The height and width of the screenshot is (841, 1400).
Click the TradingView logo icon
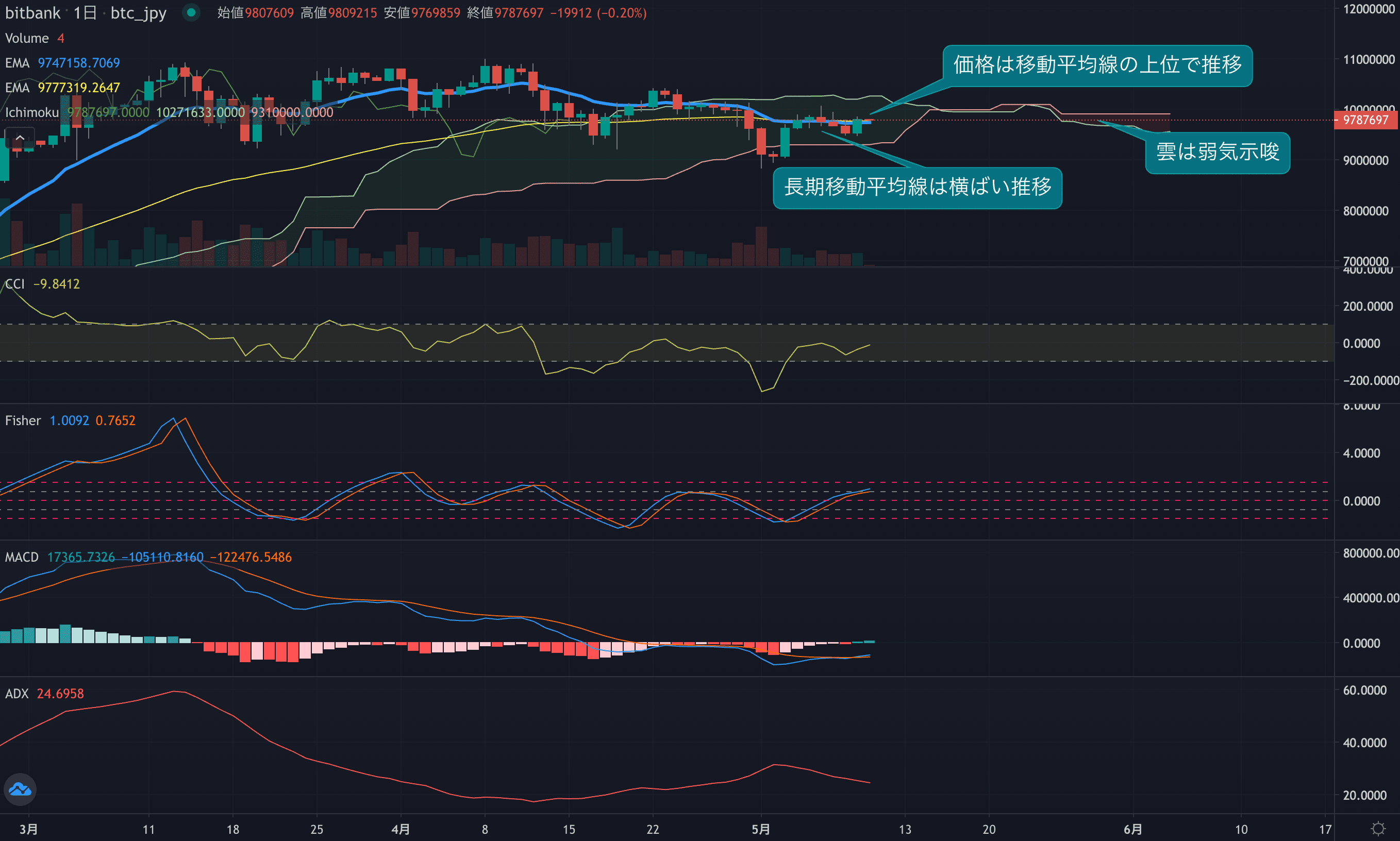[x=20, y=789]
